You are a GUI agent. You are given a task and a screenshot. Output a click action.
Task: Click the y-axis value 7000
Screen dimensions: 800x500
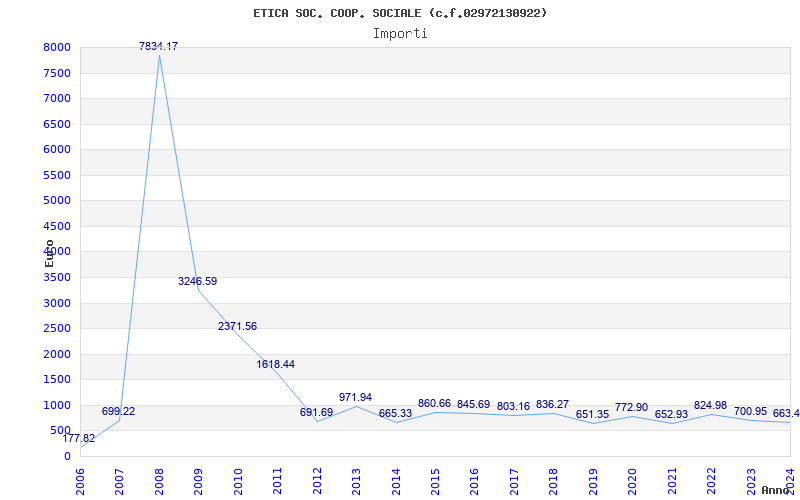click(x=57, y=99)
